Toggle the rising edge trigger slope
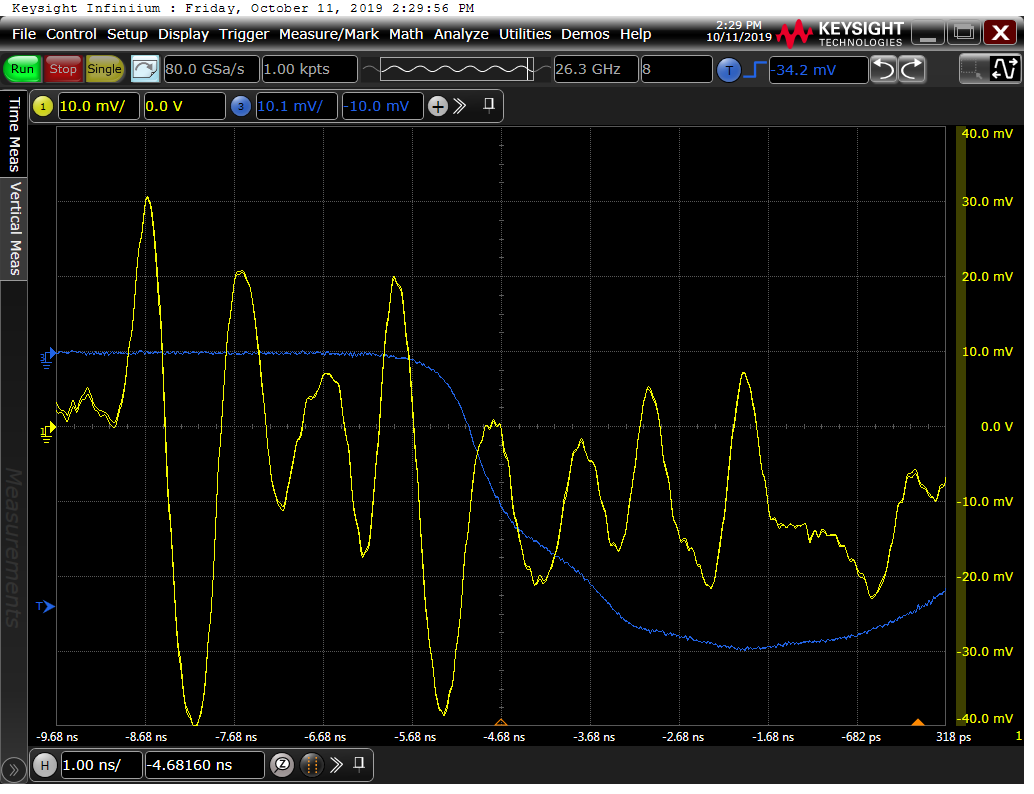Screen dimensions: 1034x794 755,69
